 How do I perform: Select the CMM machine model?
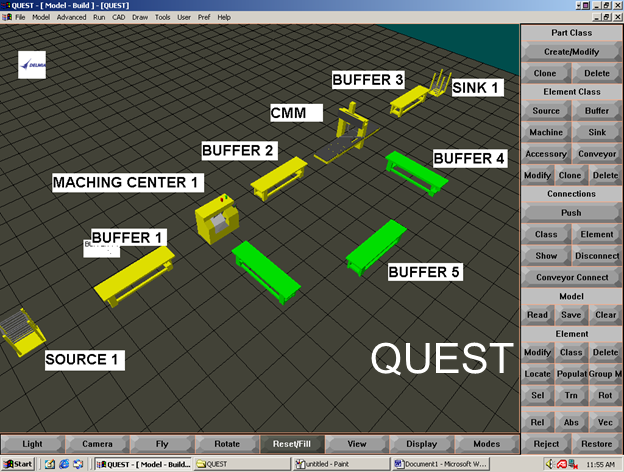348,133
